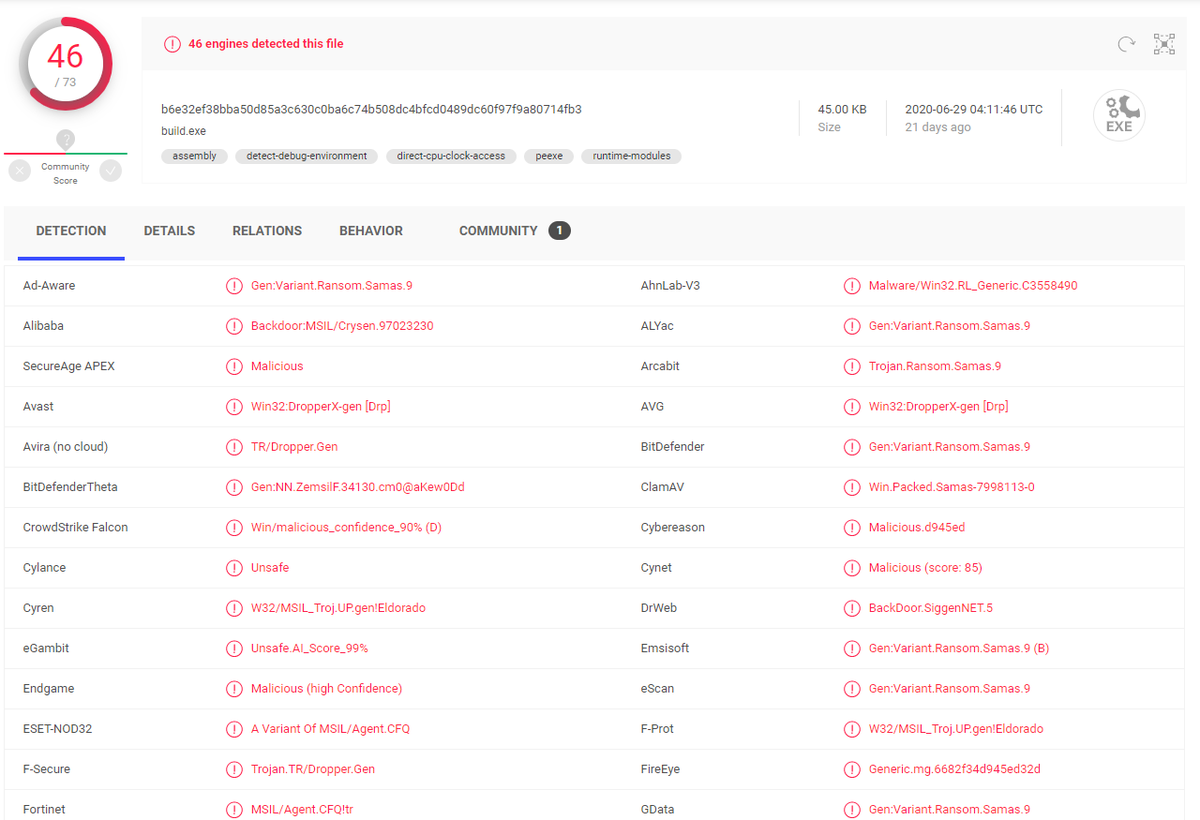Click the GData engine name
Screen dimensions: 1200x820
pos(658,809)
